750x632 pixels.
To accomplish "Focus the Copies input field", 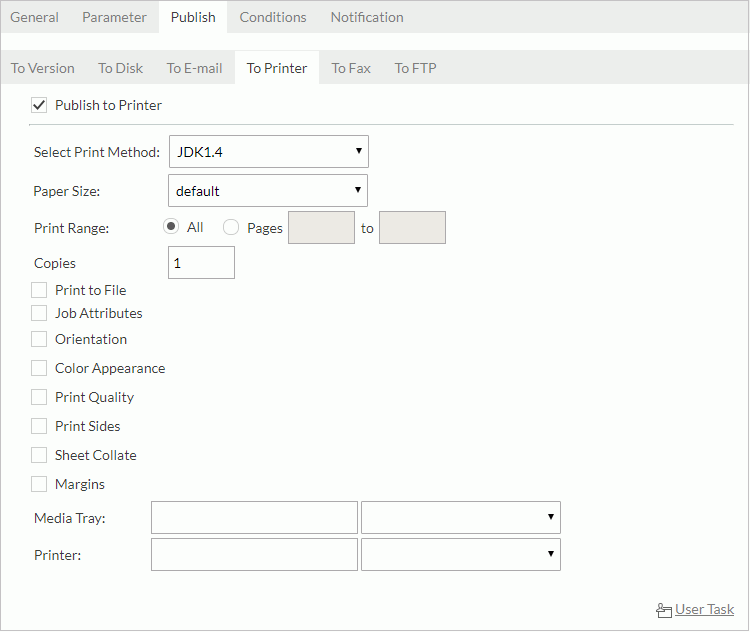I will (201, 263).
